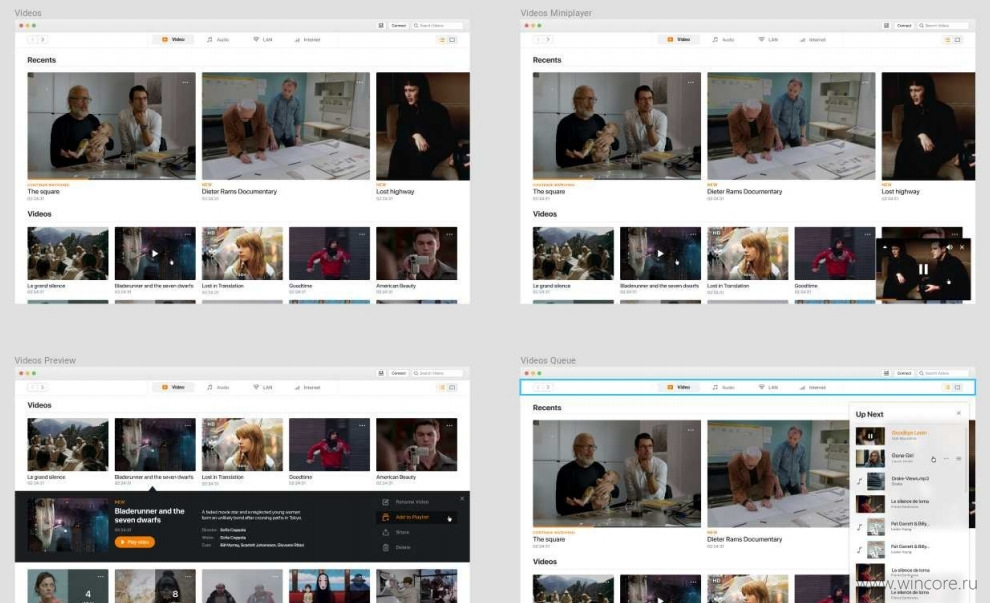
Task: Open options for Goodtime in Videos Miniplayer
Action: pos(868,234)
